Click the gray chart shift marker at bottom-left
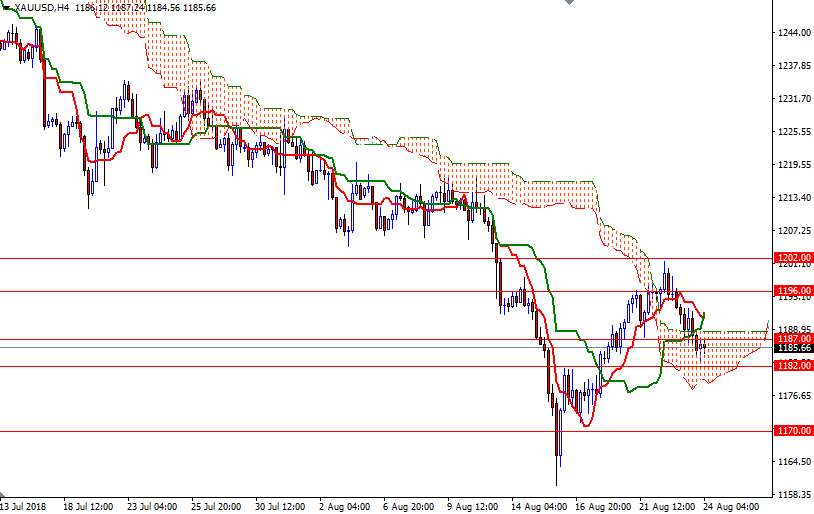814x514 pixels. coord(4,495)
